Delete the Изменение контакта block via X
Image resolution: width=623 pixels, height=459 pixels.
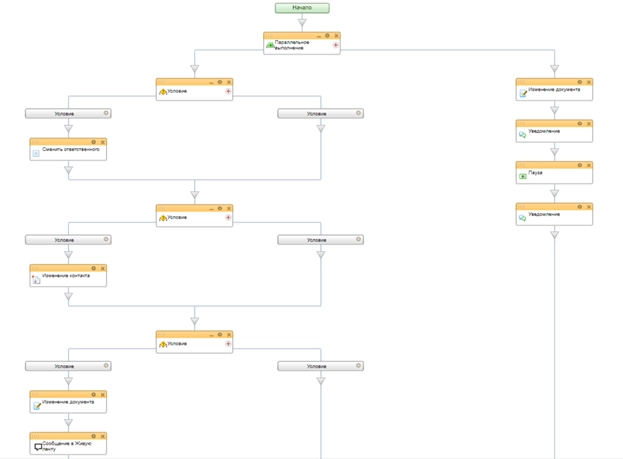(x=102, y=269)
